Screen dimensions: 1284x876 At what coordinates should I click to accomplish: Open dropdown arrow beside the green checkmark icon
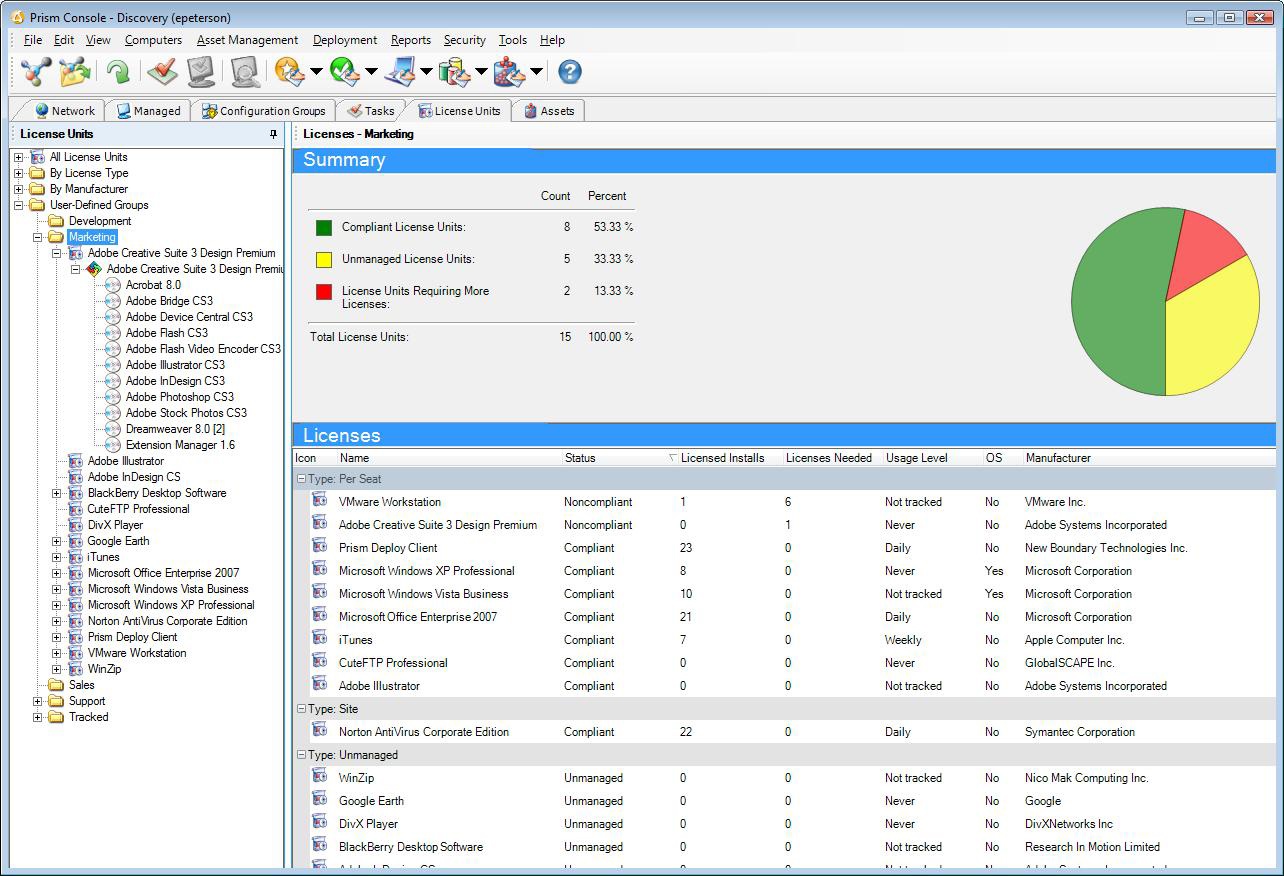point(371,72)
